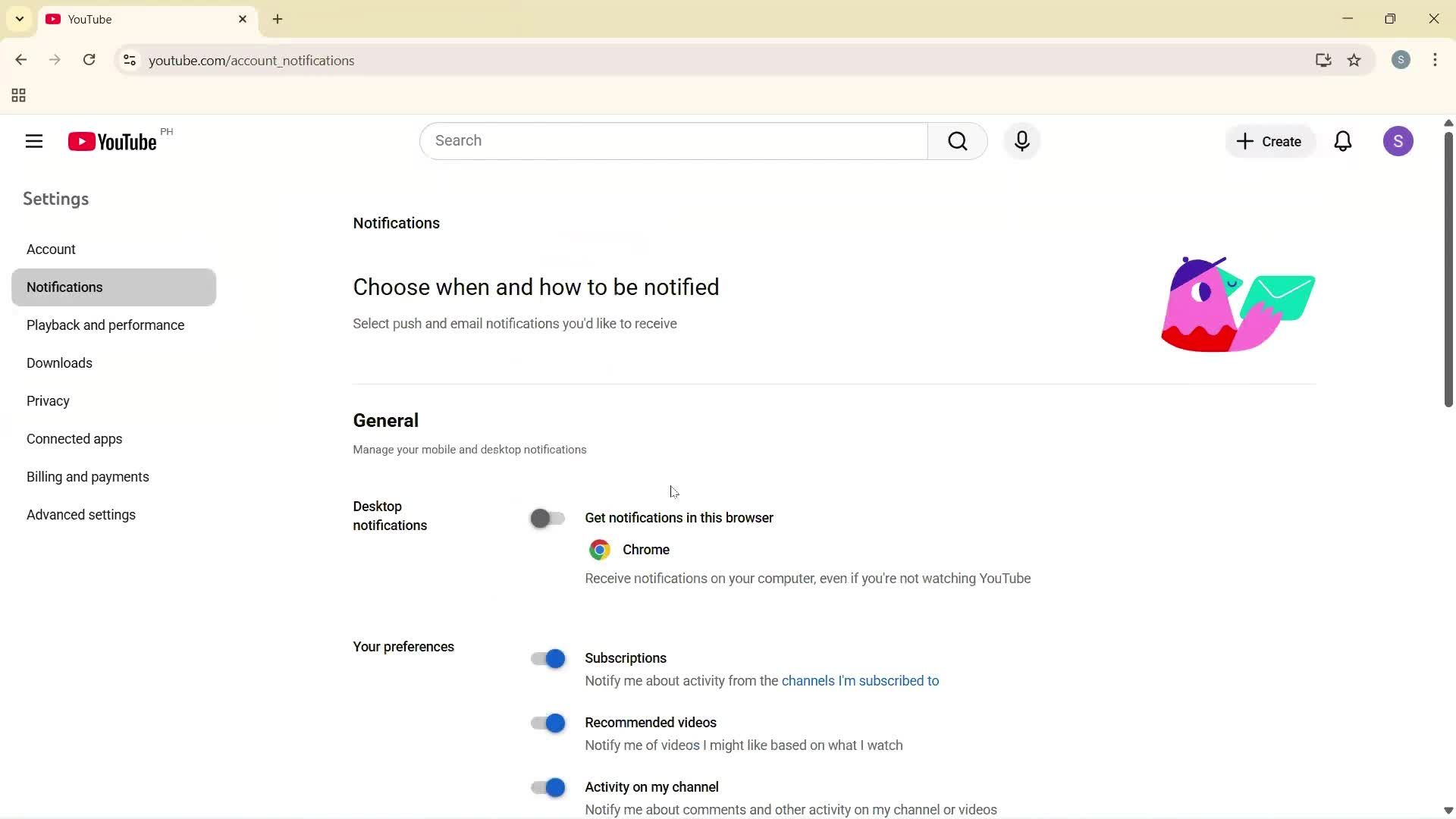The image size is (1456, 819).
Task: Switch to Playback and performance settings
Action: pos(105,325)
